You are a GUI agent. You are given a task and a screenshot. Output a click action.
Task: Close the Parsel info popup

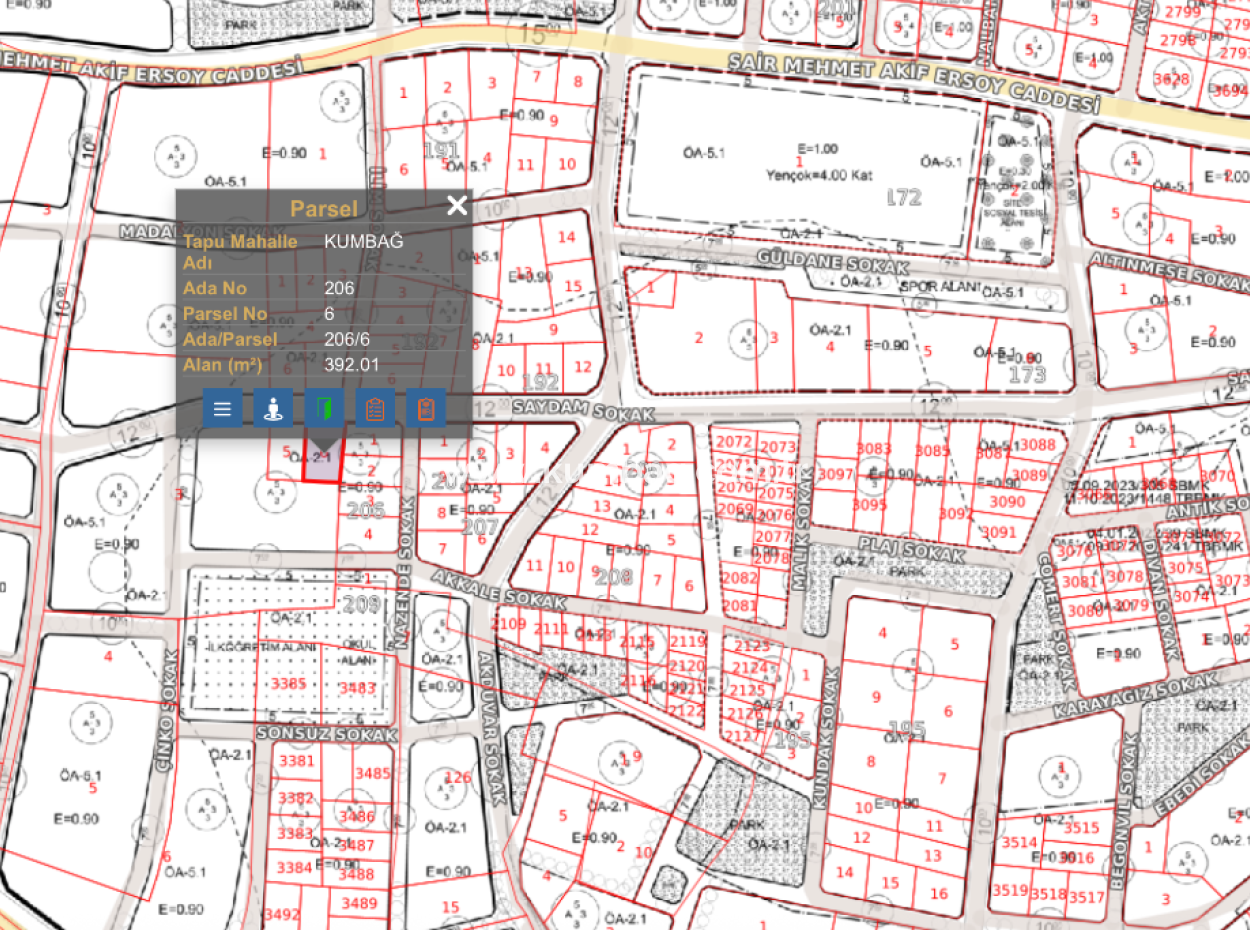pyautogui.click(x=457, y=206)
